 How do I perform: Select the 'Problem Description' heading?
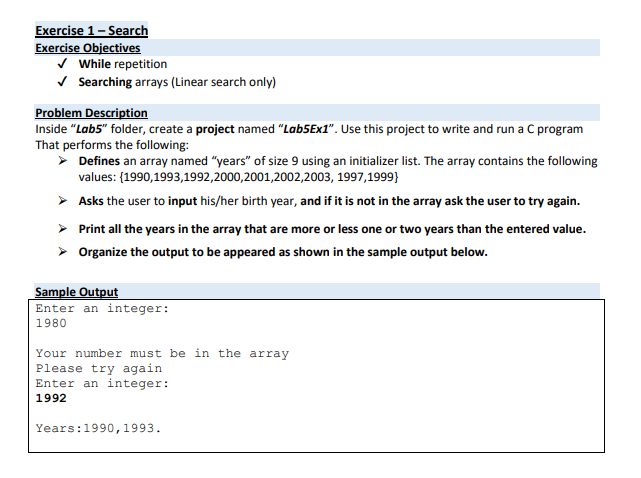[x=92, y=113]
